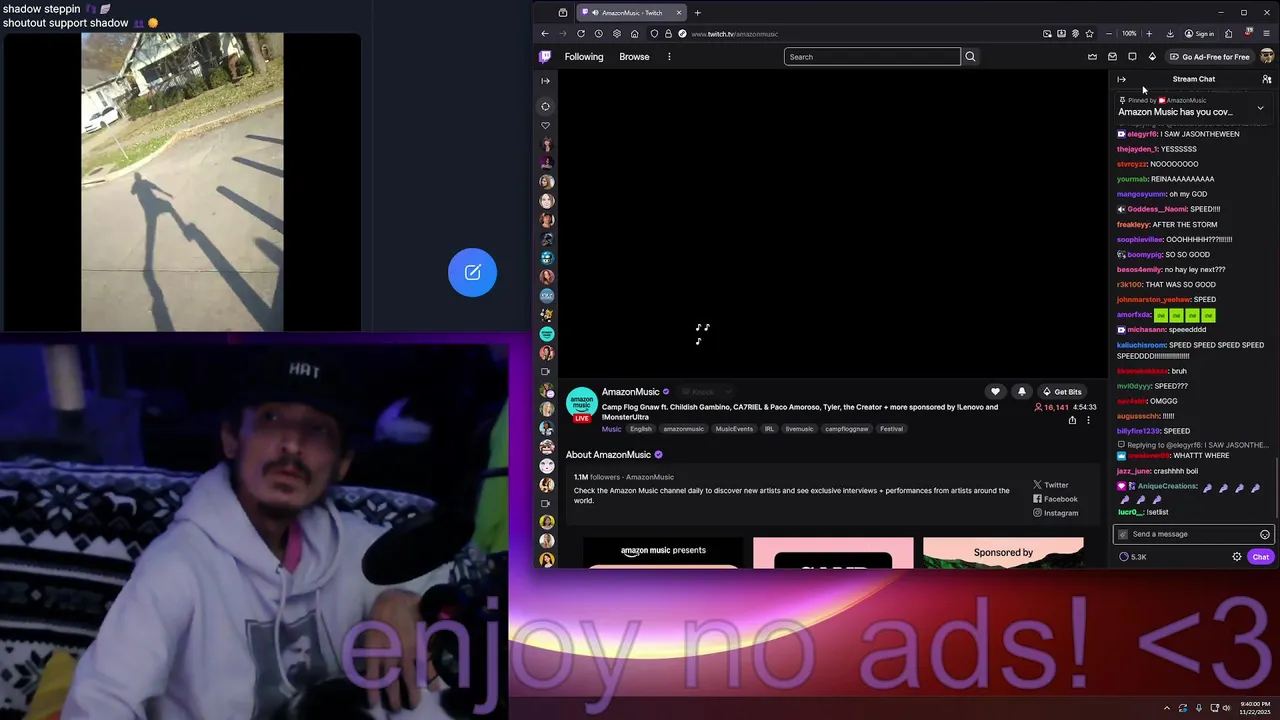The width and height of the screenshot is (1280, 720).
Task: Collapse the Stream Chat panel
Action: (1121, 79)
